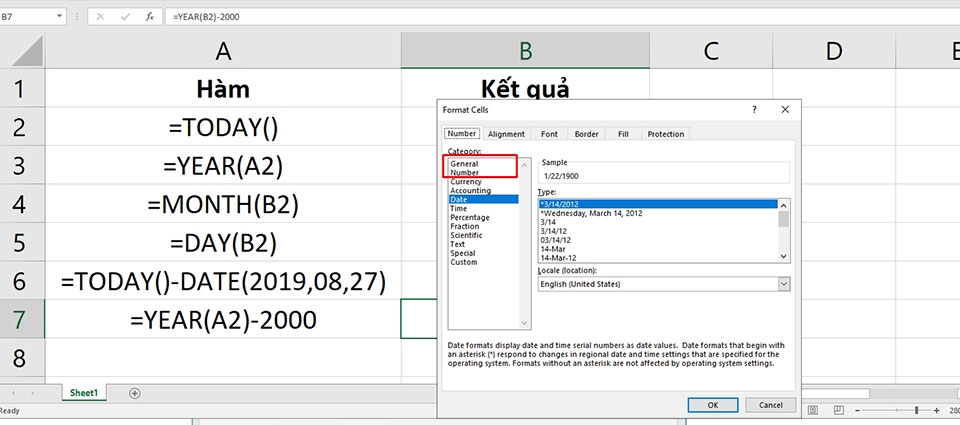Click the Type list scroll-down arrow
The height and width of the screenshot is (425, 960).
(x=784, y=257)
